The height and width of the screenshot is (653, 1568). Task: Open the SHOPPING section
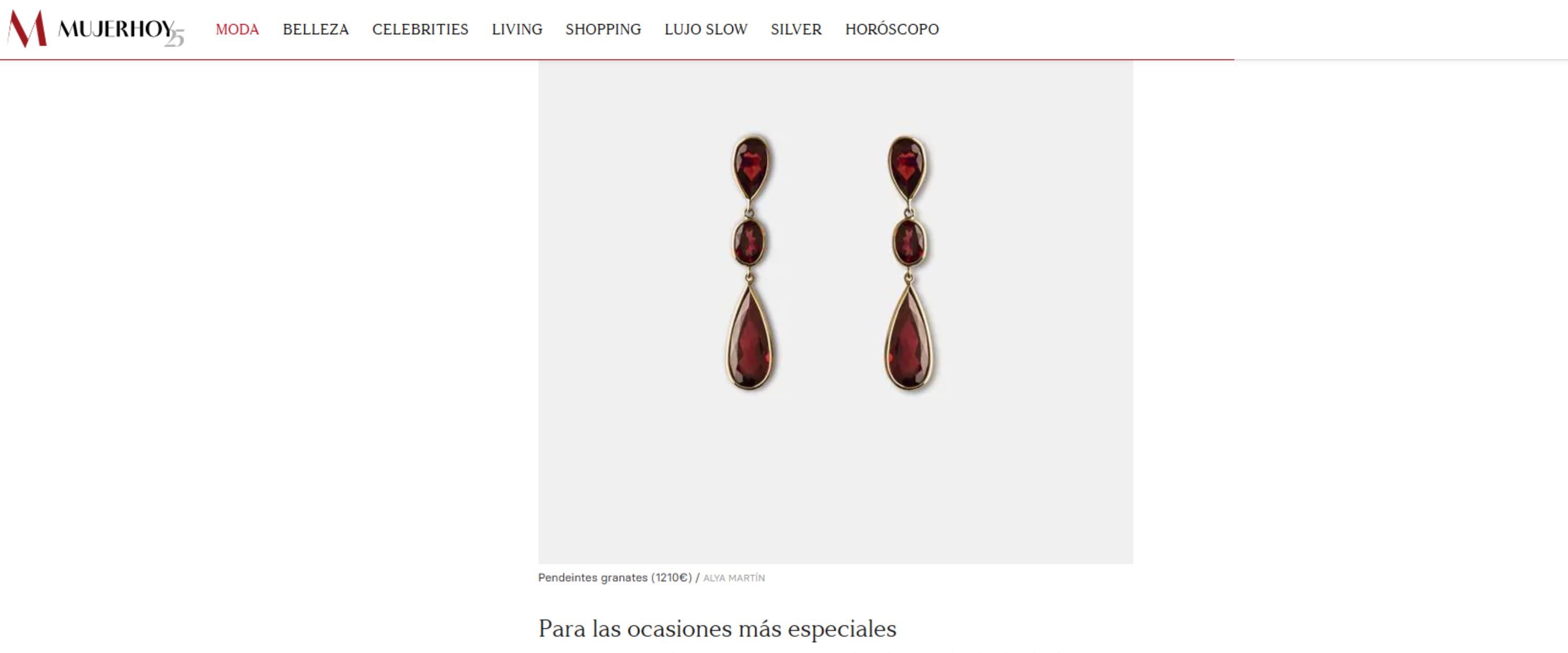(x=603, y=29)
